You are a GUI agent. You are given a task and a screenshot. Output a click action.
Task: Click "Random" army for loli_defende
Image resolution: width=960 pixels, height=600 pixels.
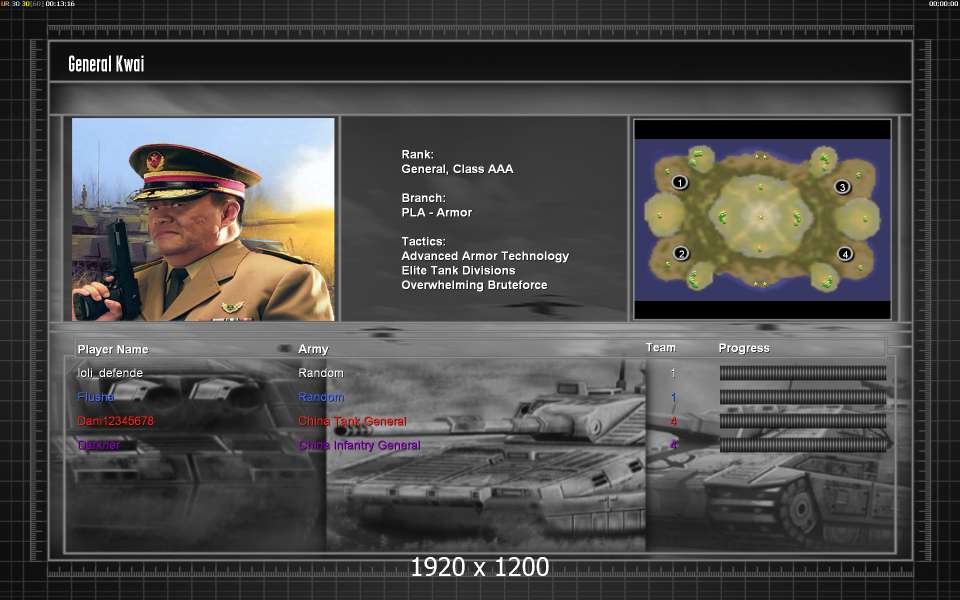tap(321, 373)
